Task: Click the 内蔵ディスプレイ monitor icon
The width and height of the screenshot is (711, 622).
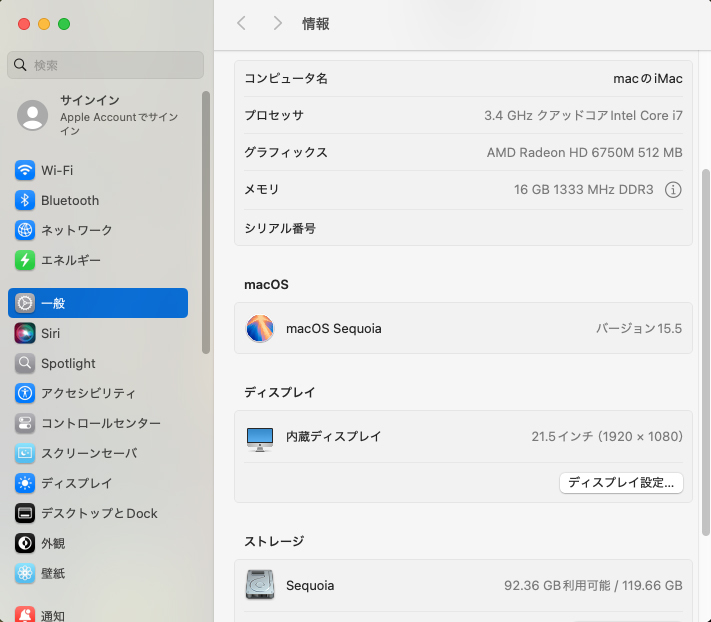Action: pyautogui.click(x=260, y=439)
